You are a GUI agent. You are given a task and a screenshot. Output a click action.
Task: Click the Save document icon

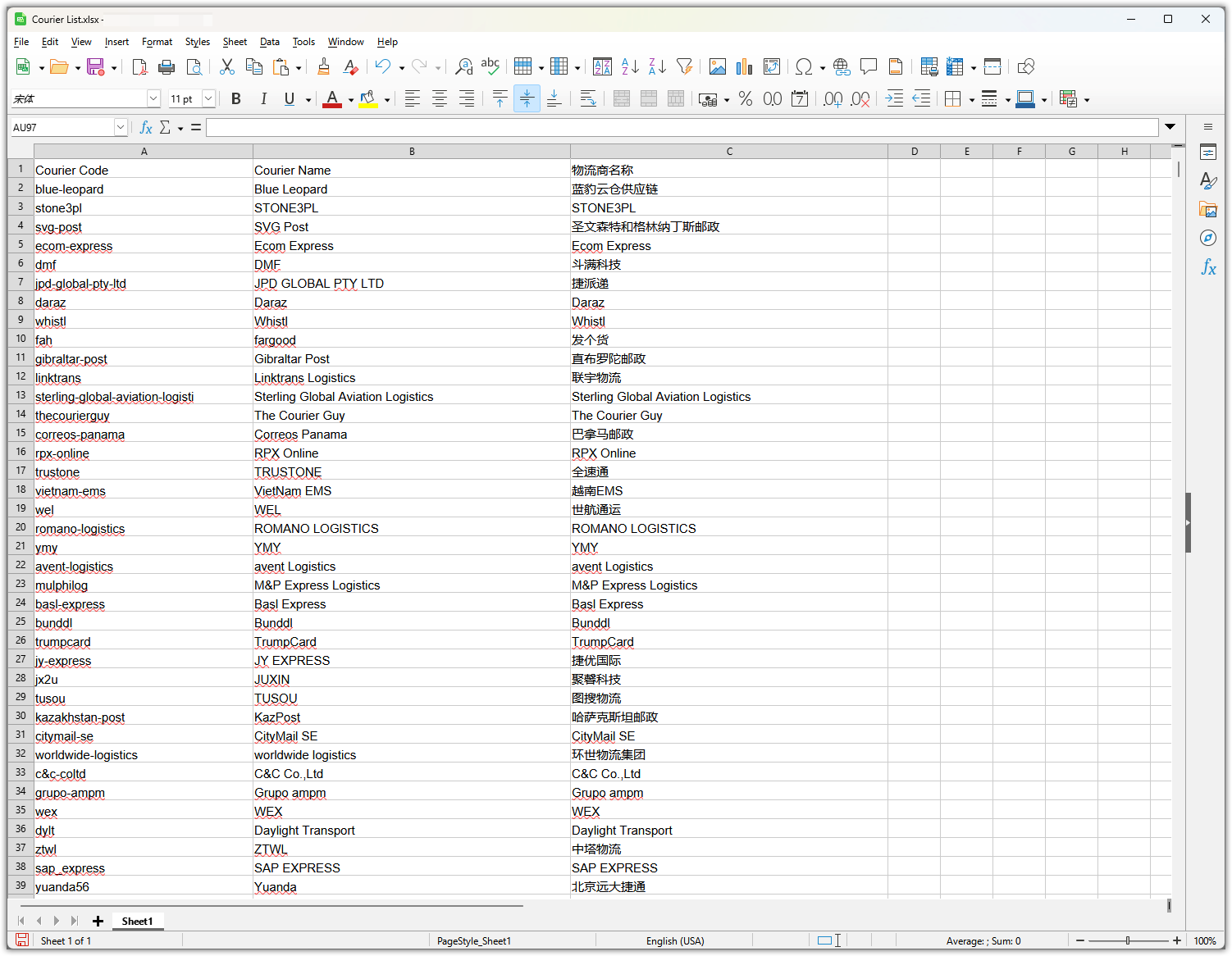point(96,67)
